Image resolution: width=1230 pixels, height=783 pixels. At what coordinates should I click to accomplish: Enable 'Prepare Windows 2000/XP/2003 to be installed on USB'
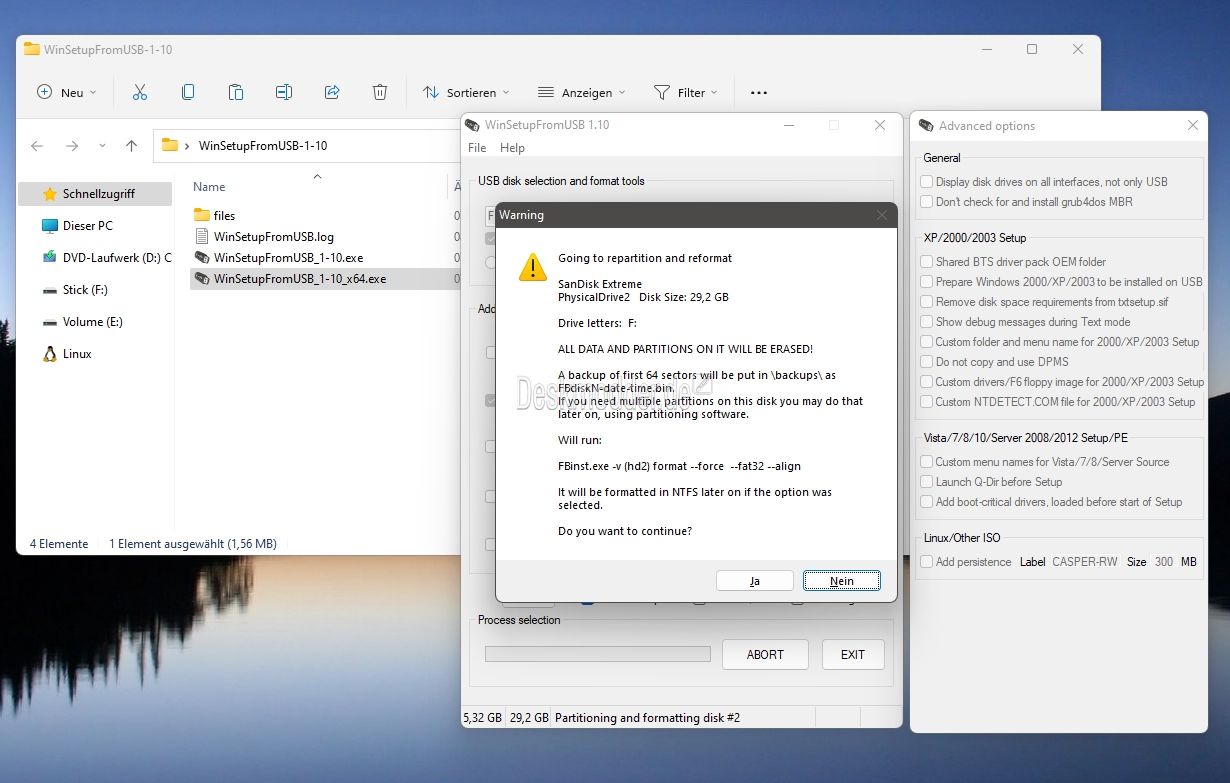coord(927,282)
